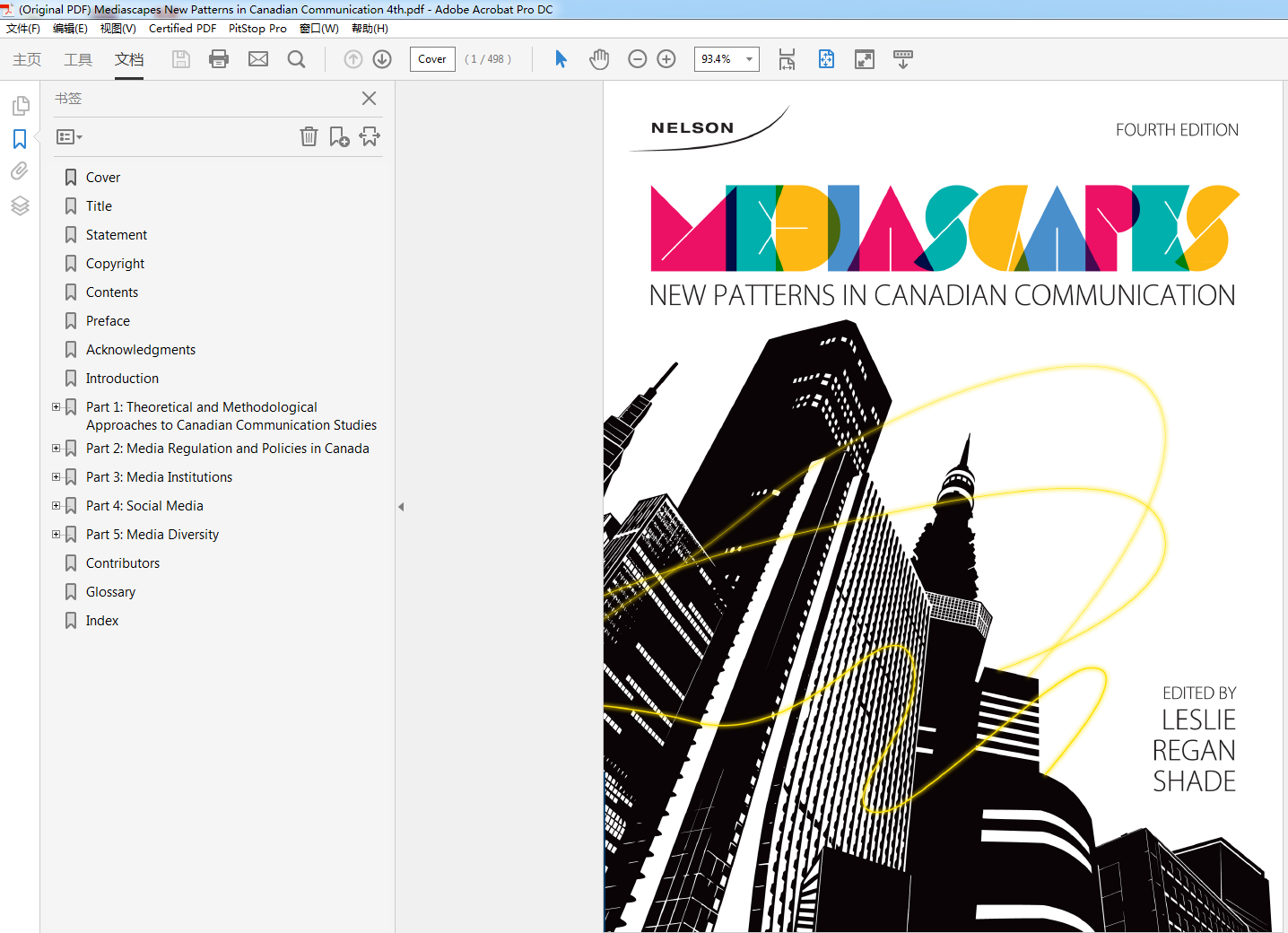
Task: Open Page Thumbnails panel in sidebar
Action: (x=20, y=106)
